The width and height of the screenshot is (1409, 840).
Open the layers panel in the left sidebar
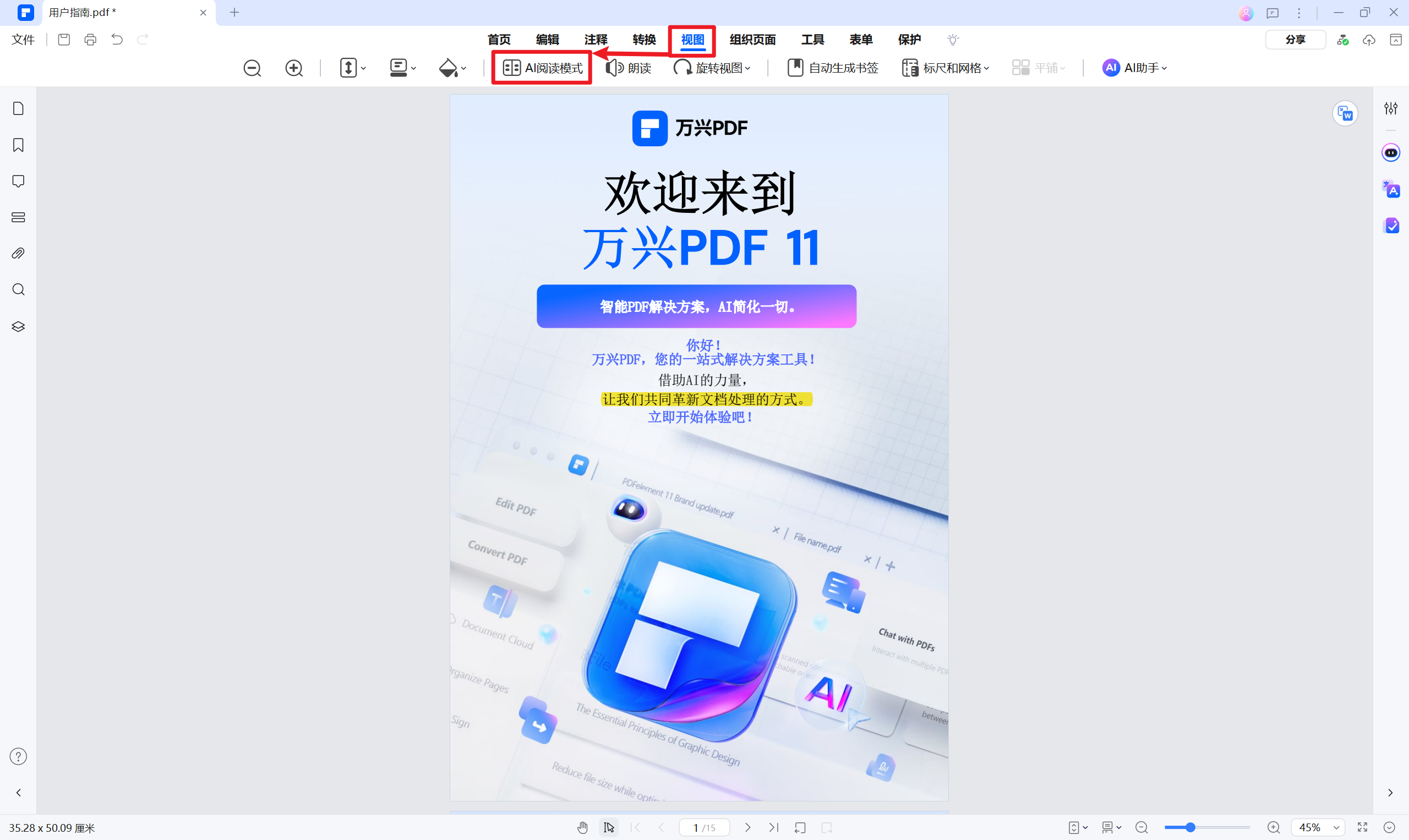click(x=18, y=327)
